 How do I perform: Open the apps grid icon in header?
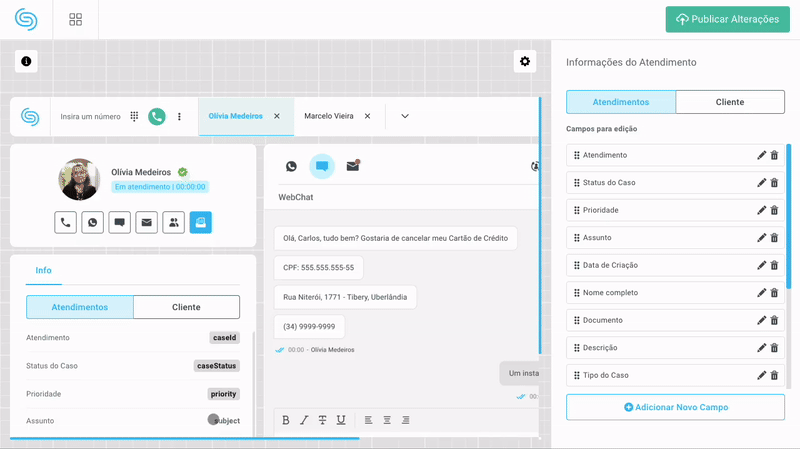point(76,19)
